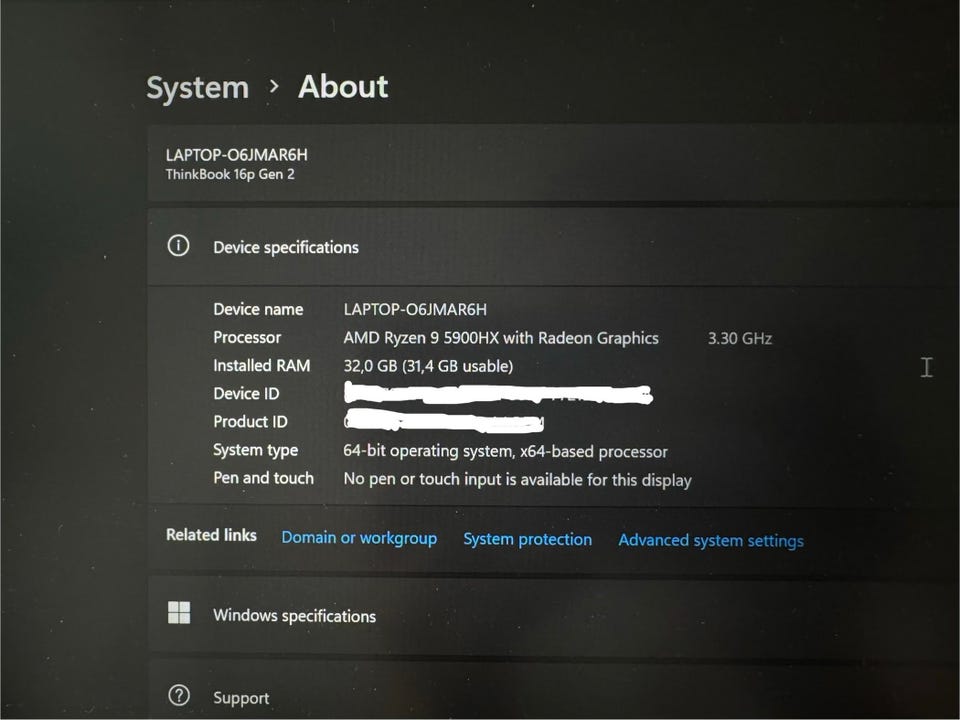Expand the Windows specifications section
The image size is (960, 720).
[294, 616]
